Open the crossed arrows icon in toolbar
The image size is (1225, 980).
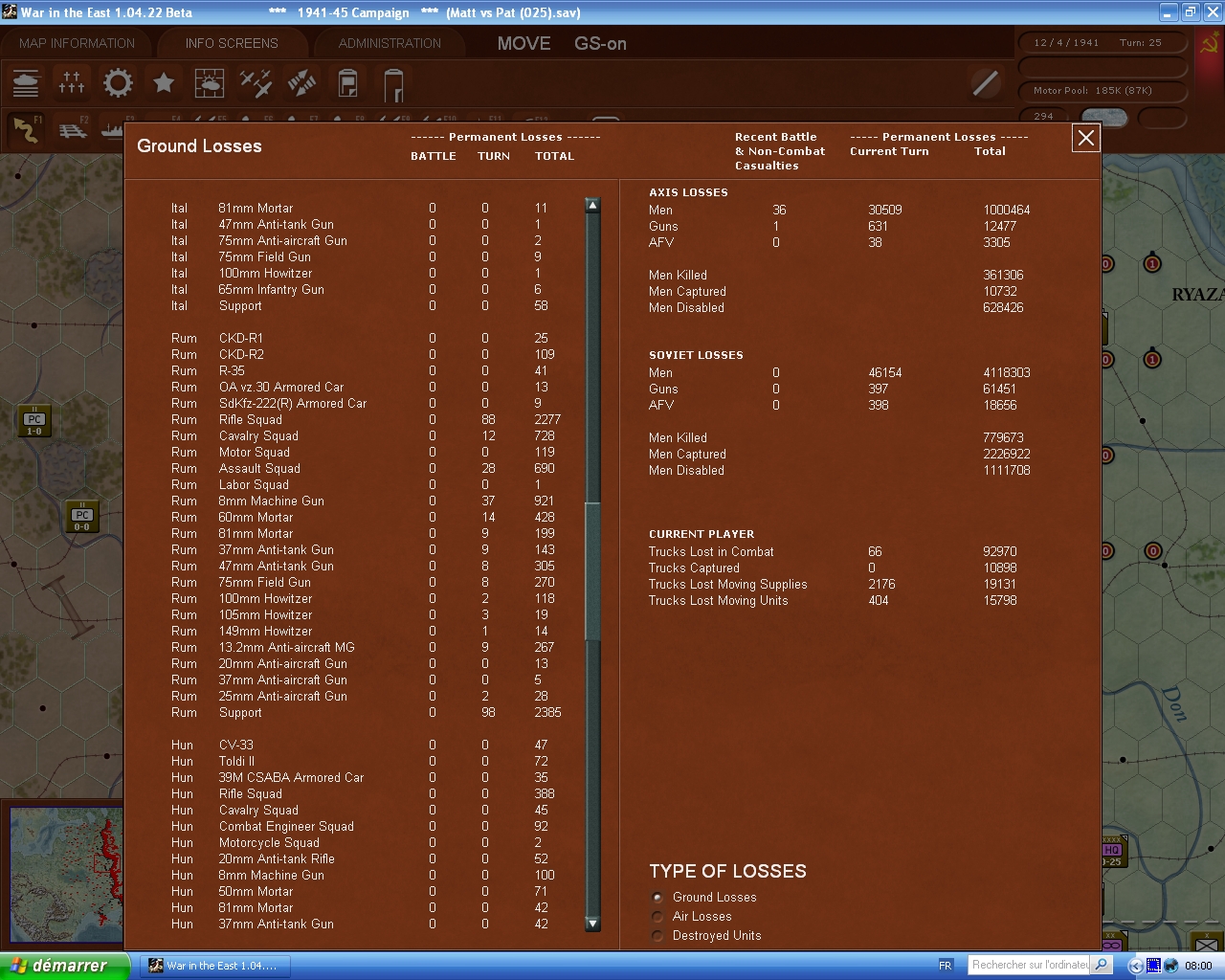[301, 83]
